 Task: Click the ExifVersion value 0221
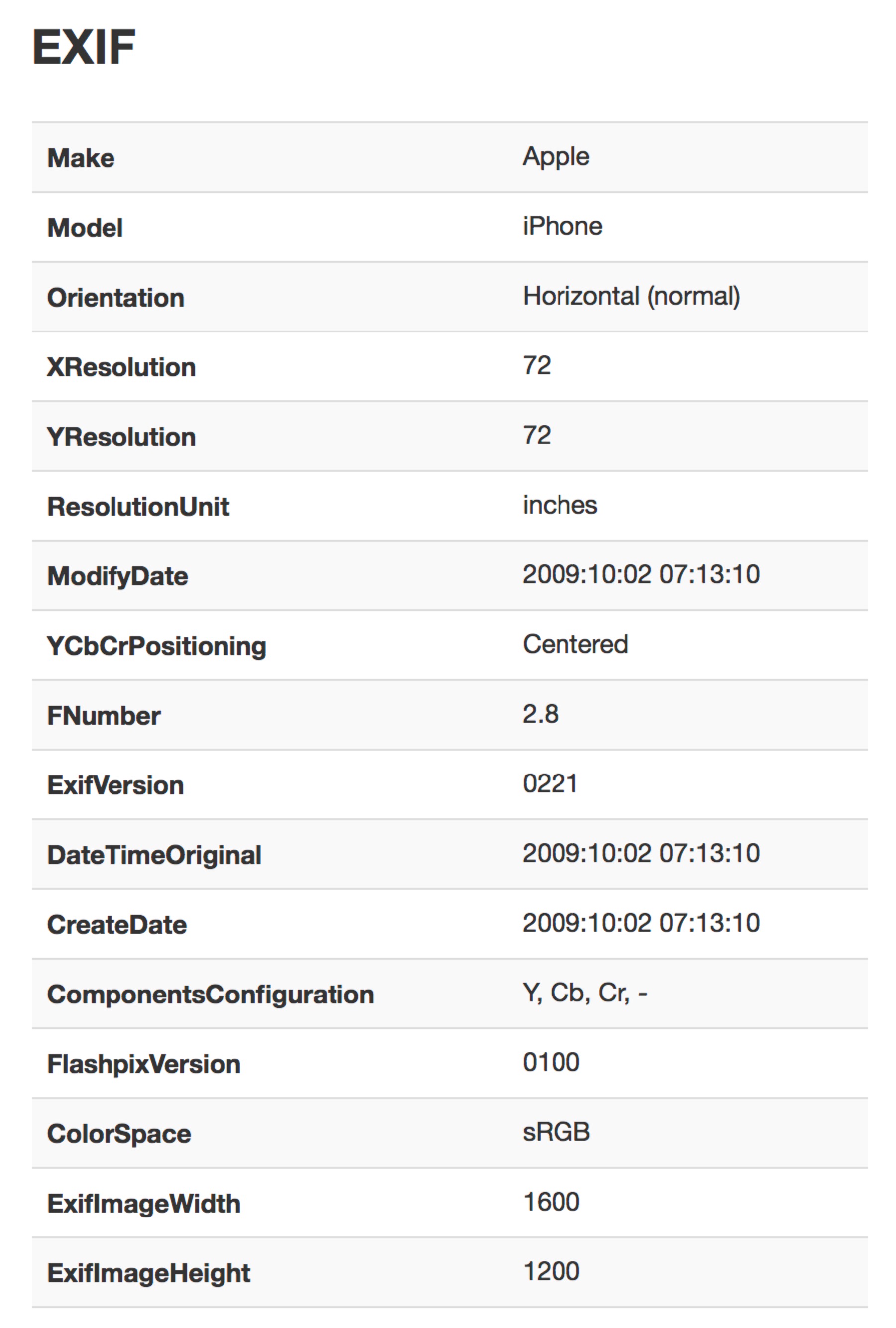coord(550,784)
